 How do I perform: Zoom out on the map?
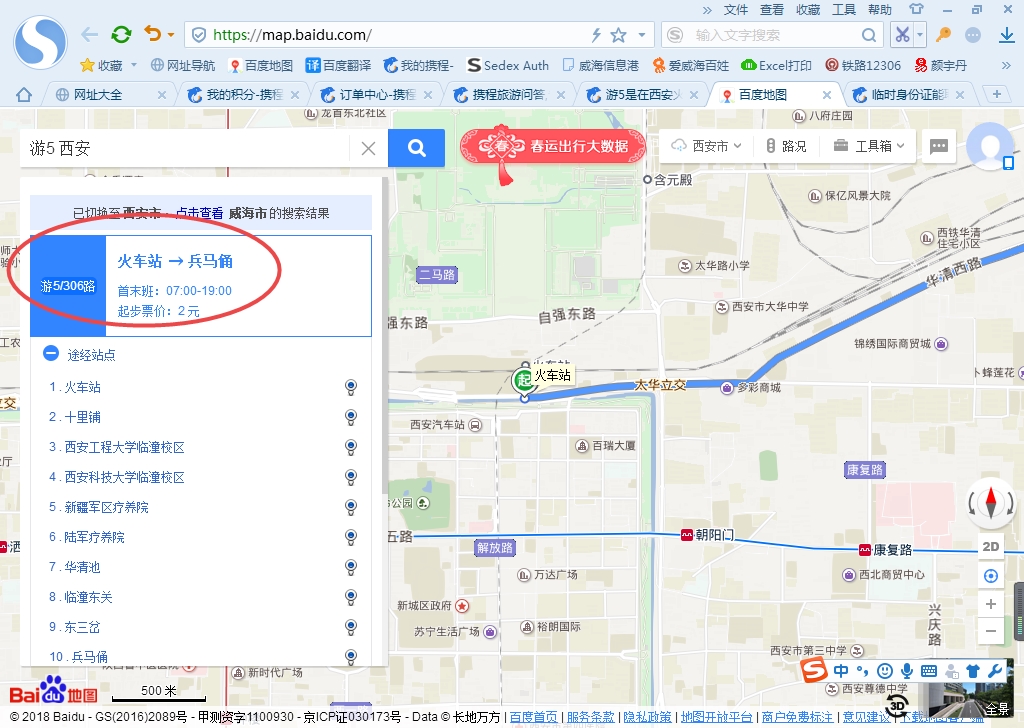991,632
